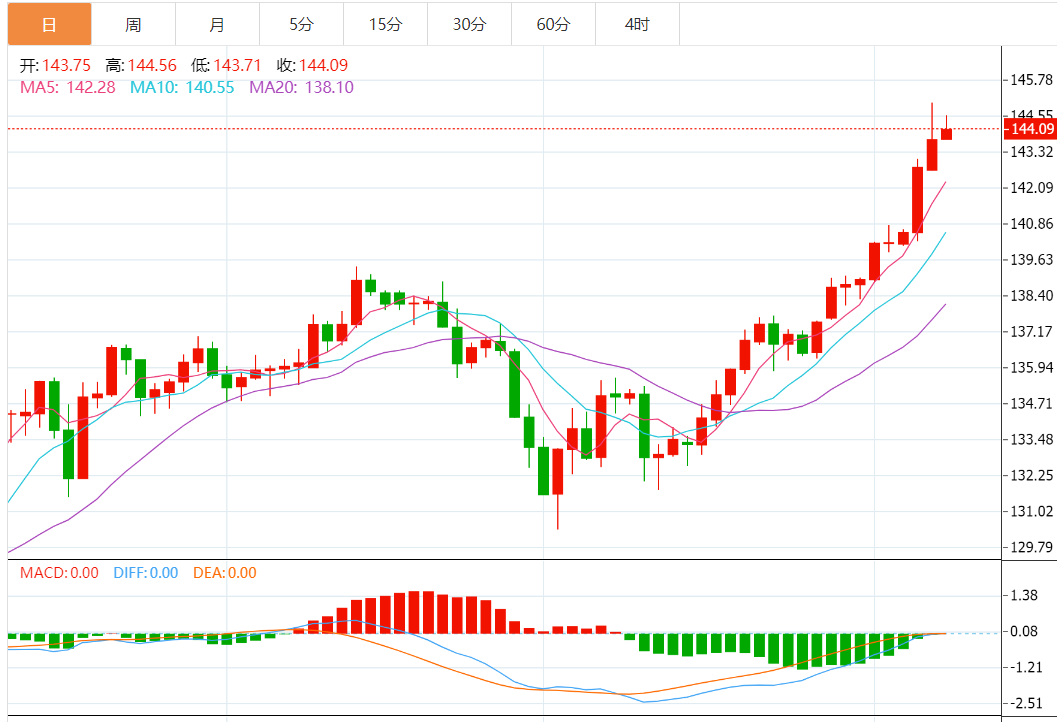Click the MACD: 0.00 label
The width and height of the screenshot is (1057, 722).
[x=59, y=573]
